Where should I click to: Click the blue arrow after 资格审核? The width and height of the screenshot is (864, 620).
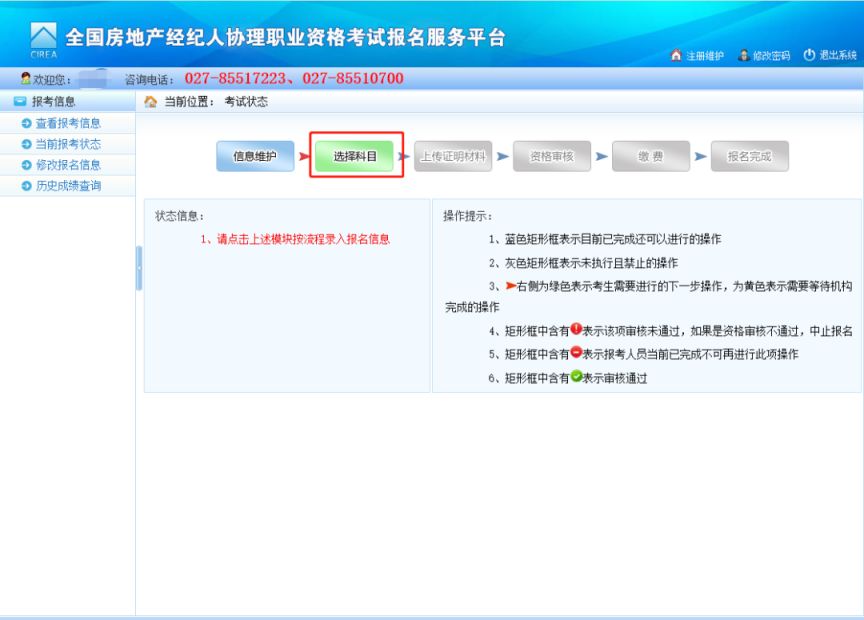602,157
